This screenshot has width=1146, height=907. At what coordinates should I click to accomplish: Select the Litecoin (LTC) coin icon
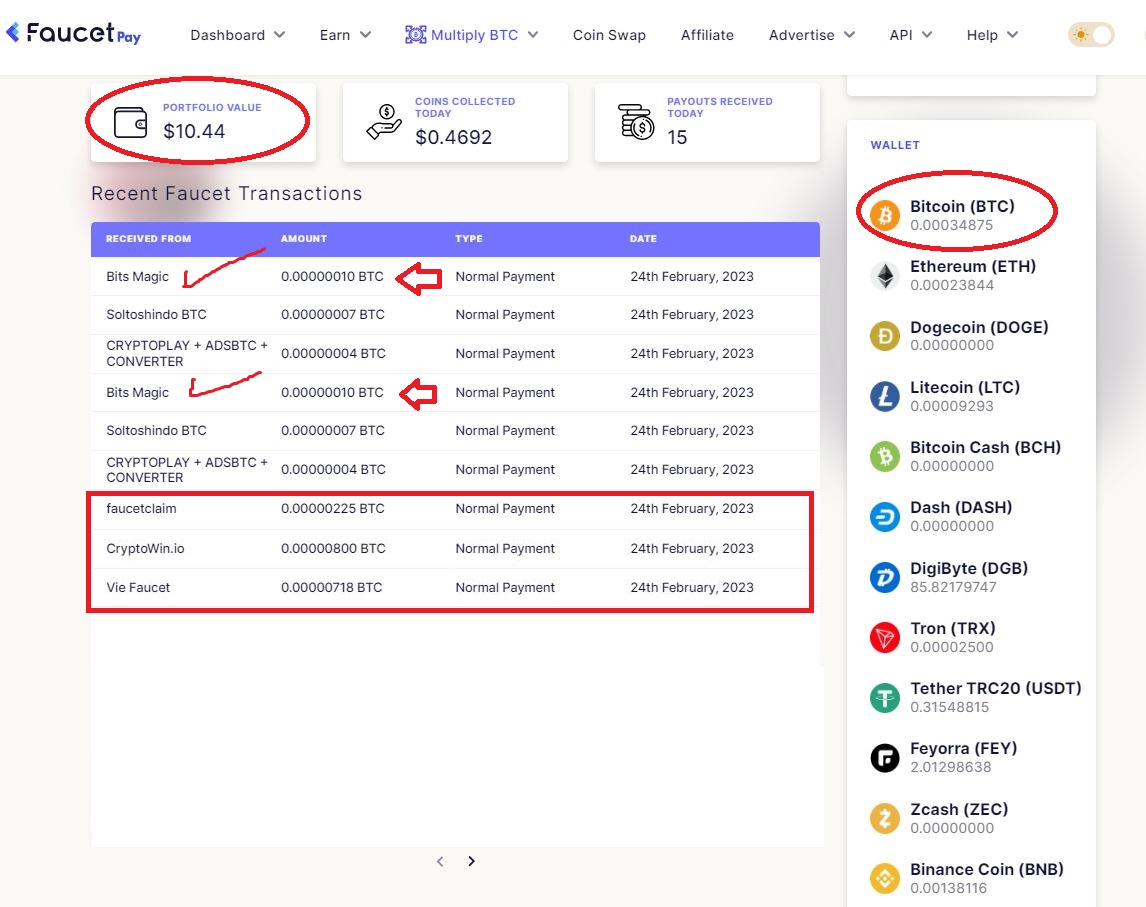(x=884, y=396)
